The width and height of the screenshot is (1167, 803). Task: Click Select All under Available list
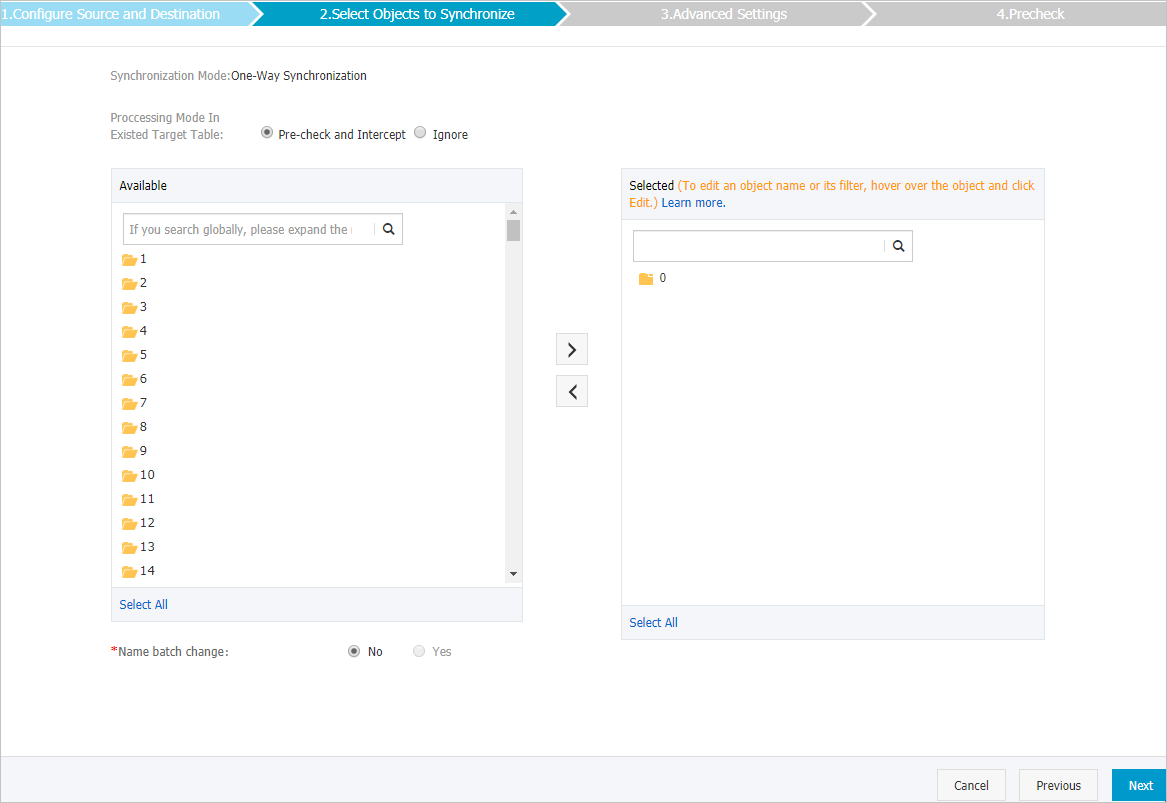pos(144,604)
